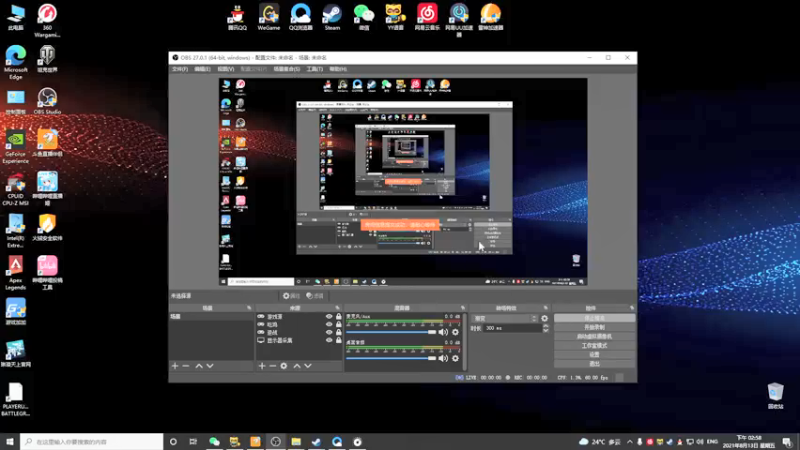Click 开始录制 start recording button
This screenshot has height=450, width=800.
pos(594,327)
